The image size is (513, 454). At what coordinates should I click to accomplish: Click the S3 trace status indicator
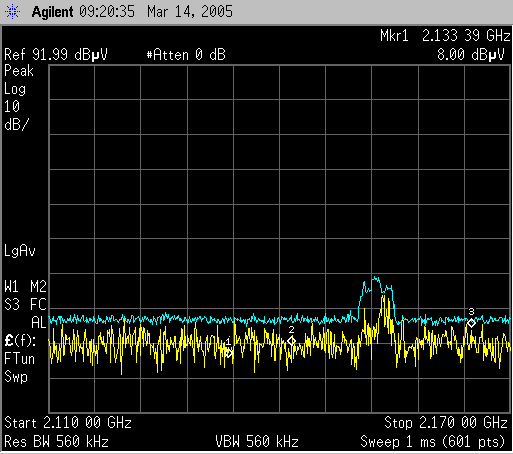coord(12,304)
